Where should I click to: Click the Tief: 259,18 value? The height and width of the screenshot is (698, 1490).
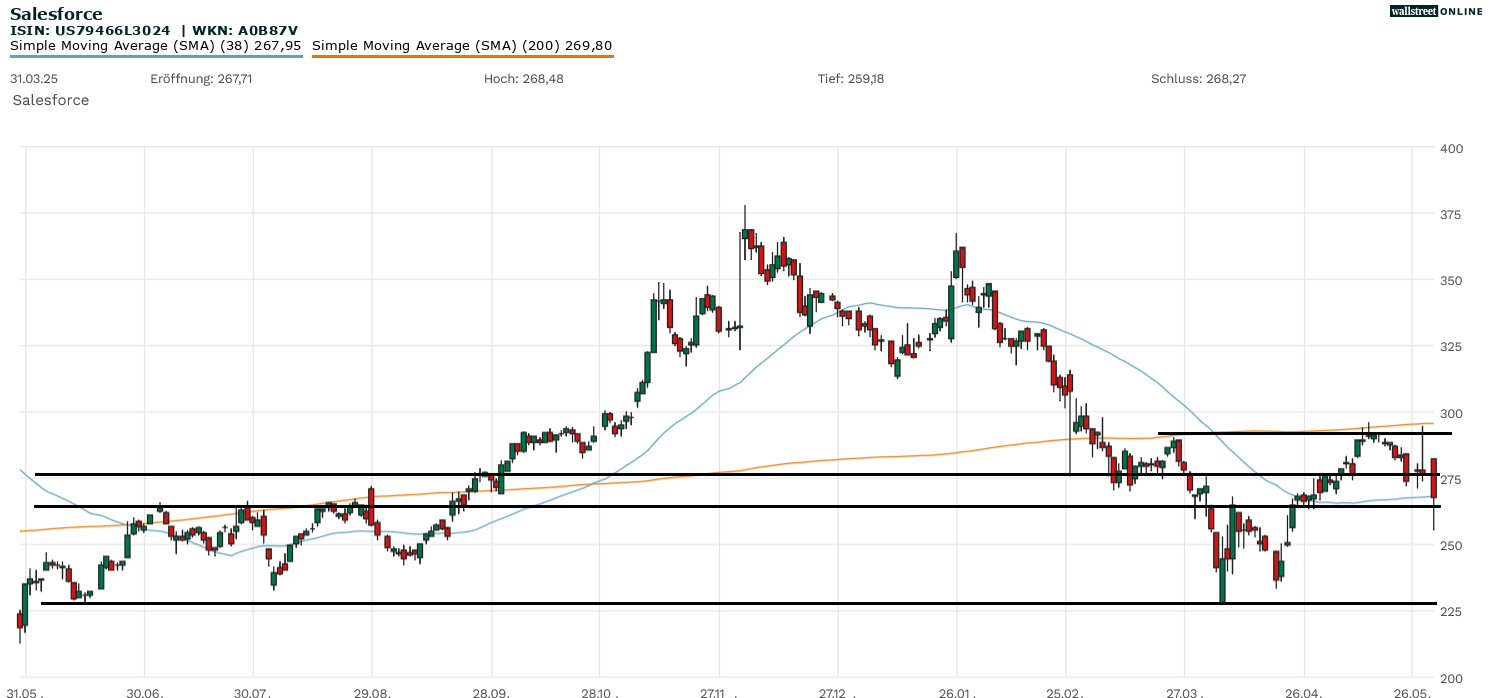(851, 79)
